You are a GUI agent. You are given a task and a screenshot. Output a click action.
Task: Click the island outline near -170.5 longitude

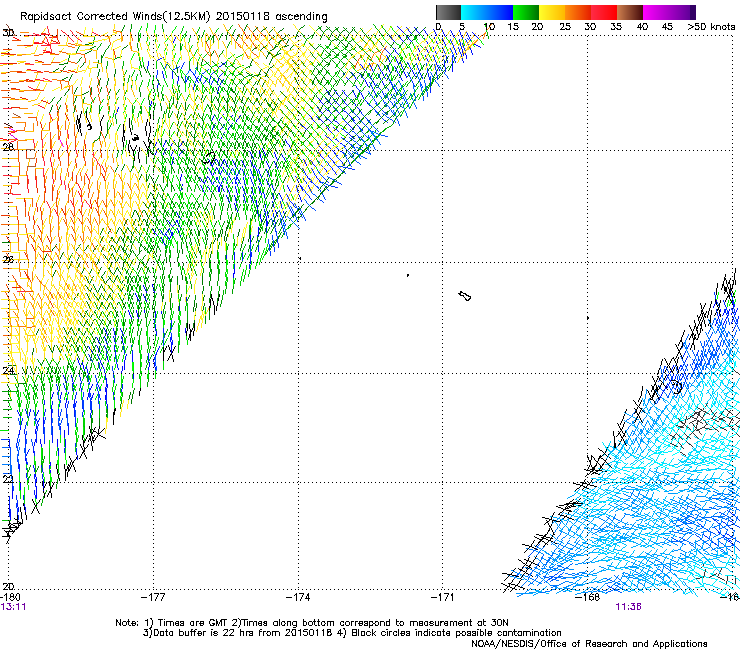point(465,296)
